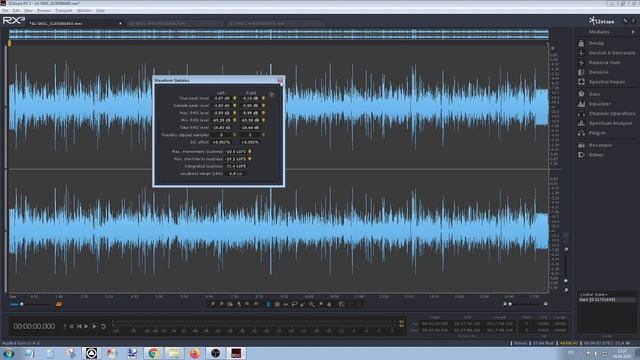Screen dimensions: 640x360
Task: Open the Process menu
Action: (44, 11)
